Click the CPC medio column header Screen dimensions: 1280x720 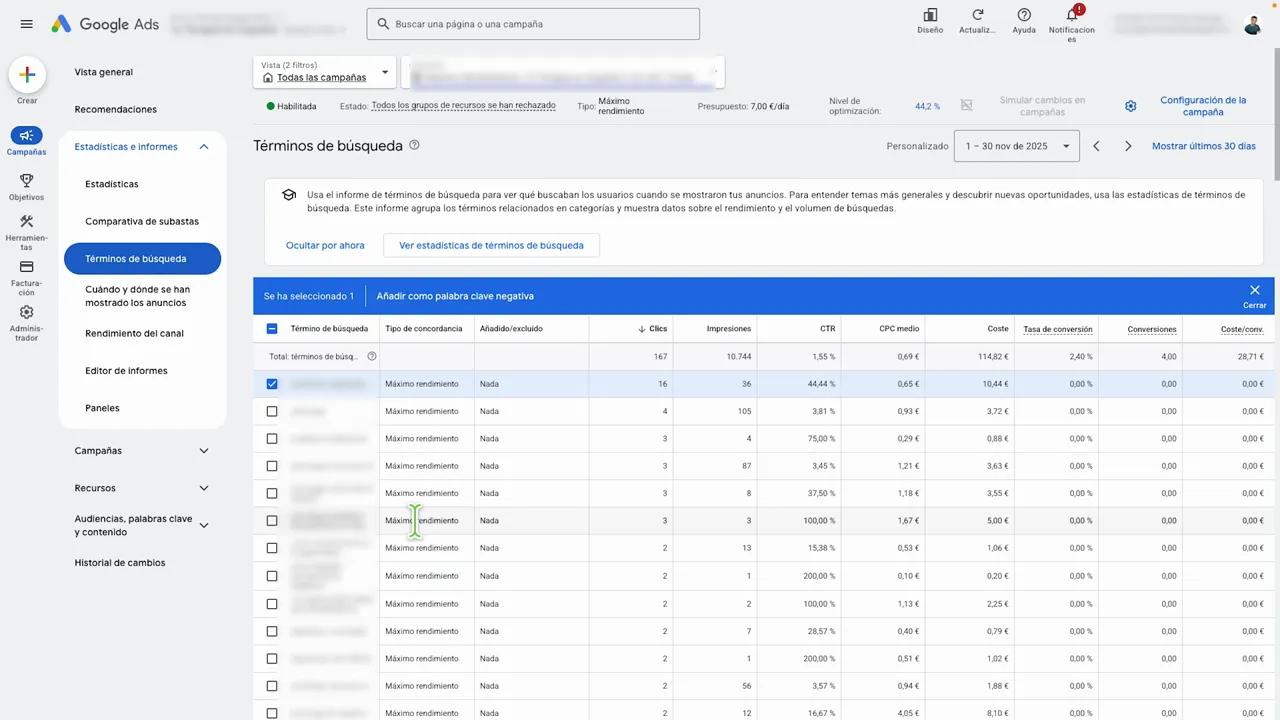[x=899, y=329]
